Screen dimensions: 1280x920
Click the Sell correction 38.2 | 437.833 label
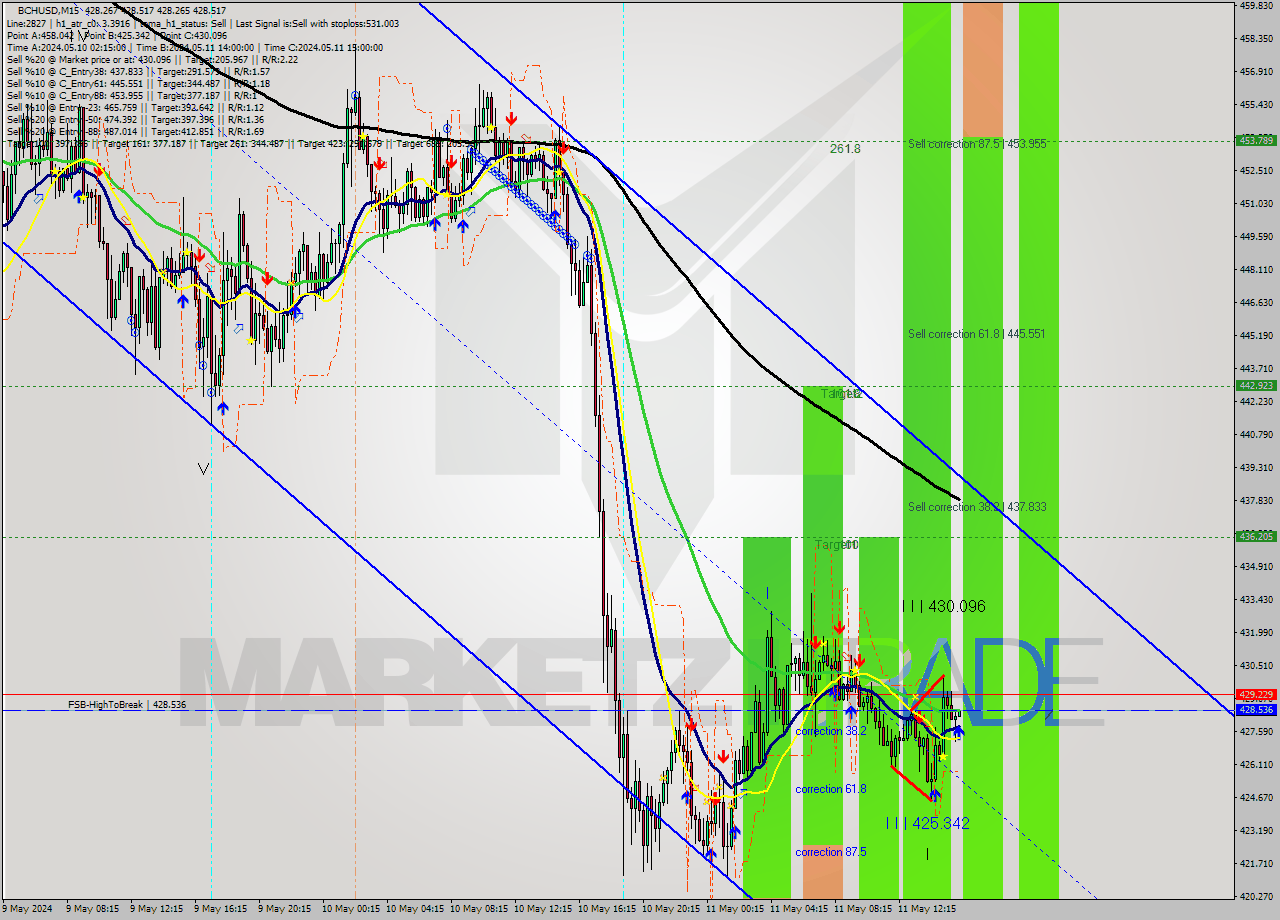[x=977, y=507]
